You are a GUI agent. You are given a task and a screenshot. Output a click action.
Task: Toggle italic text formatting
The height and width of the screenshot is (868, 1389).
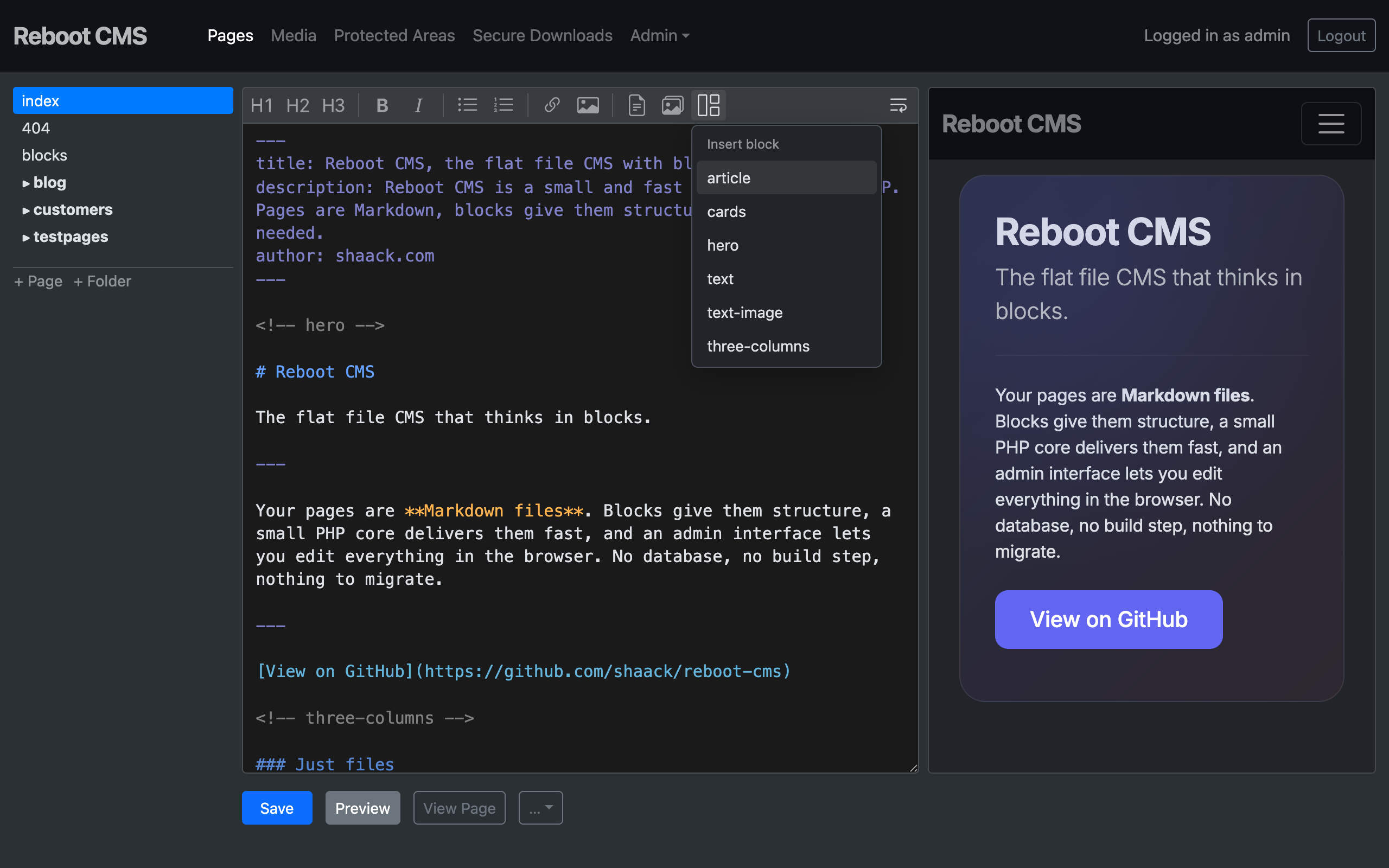point(418,105)
